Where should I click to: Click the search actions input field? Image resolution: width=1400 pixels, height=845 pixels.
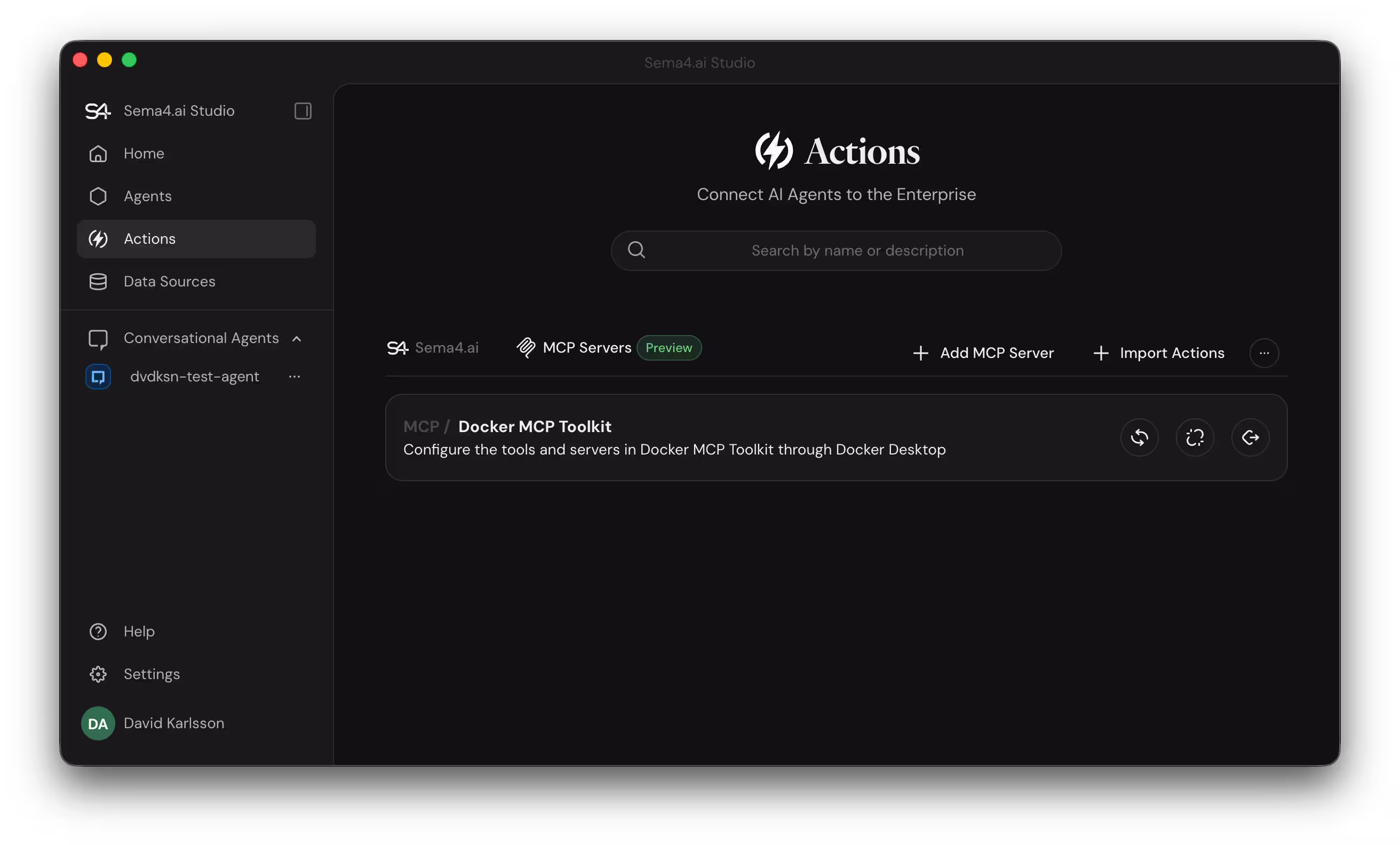pos(835,250)
